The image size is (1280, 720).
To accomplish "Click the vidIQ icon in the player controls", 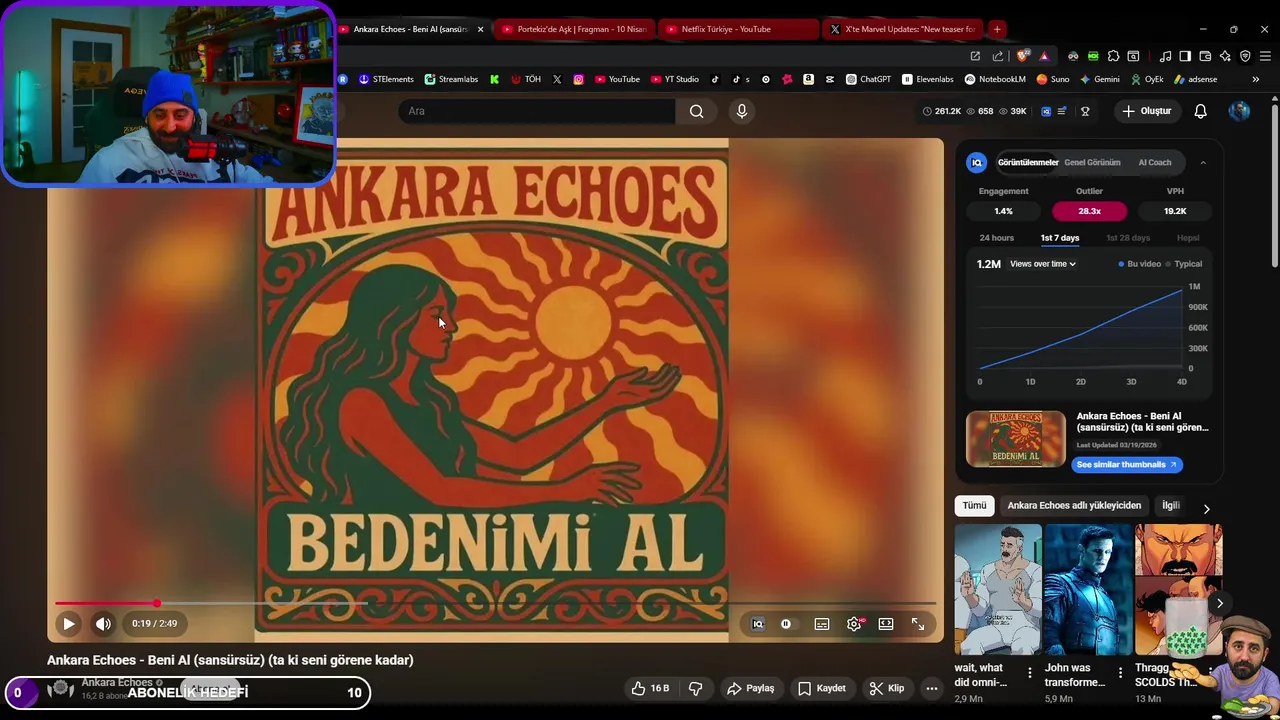I will coord(758,624).
